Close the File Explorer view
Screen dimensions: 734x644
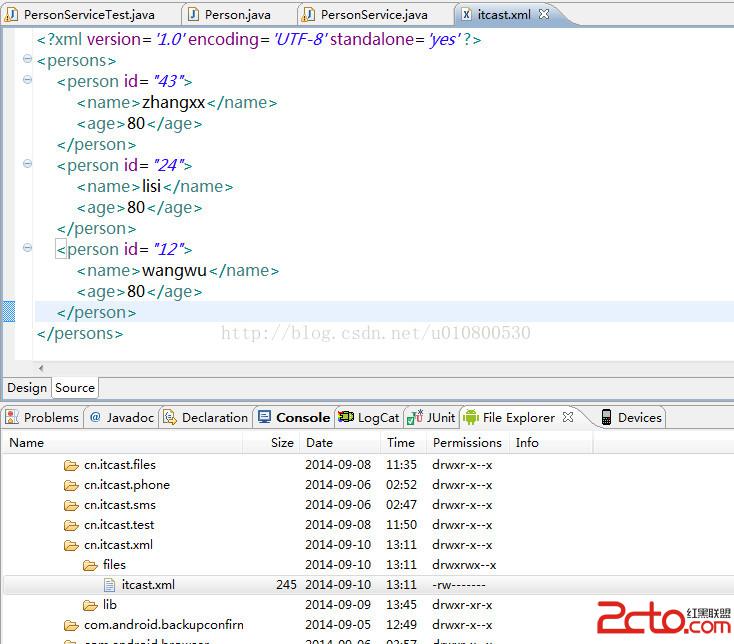568,417
